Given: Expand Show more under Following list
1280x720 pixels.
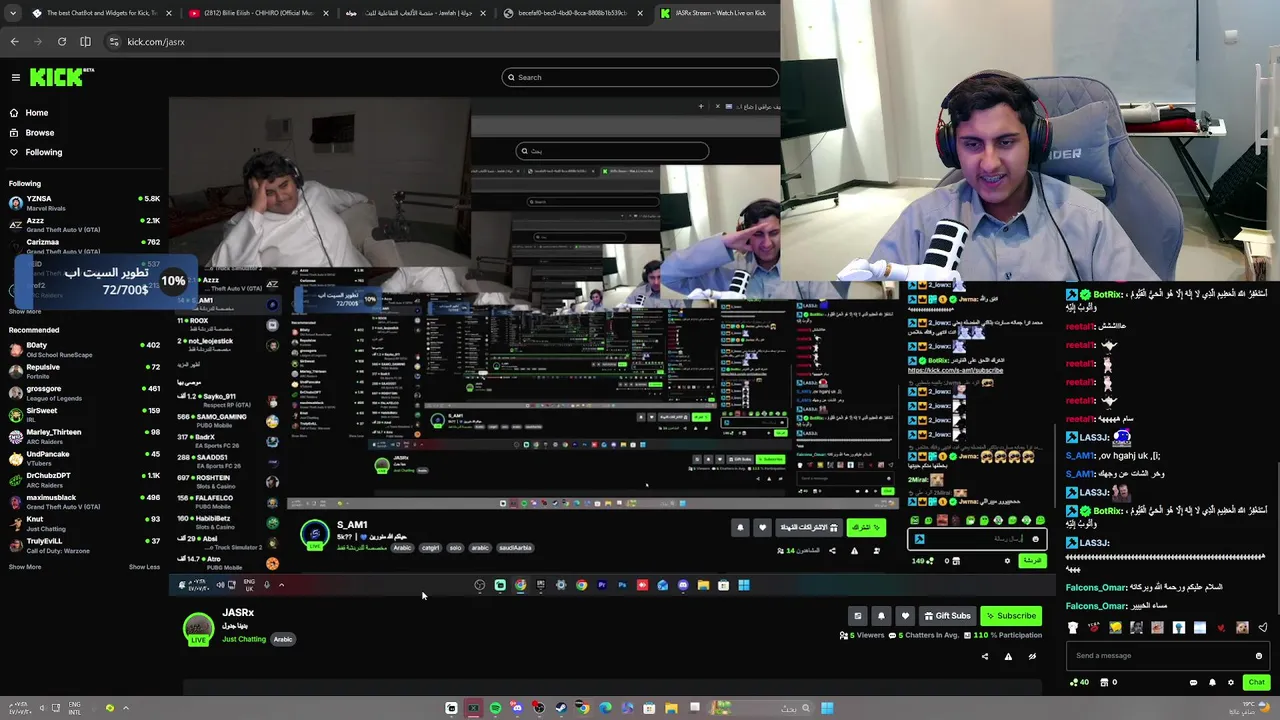Looking at the screenshot, I should pyautogui.click(x=25, y=311).
